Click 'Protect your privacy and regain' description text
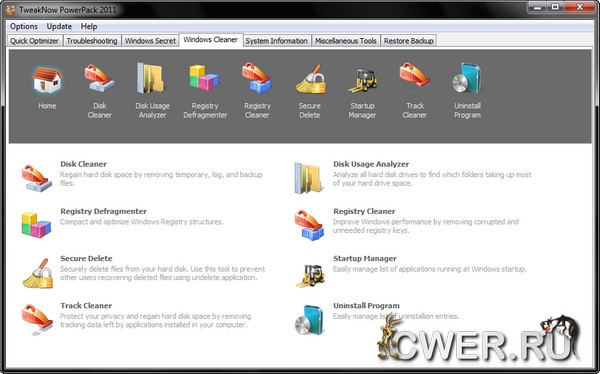This screenshot has width=600, height=374. (155, 320)
